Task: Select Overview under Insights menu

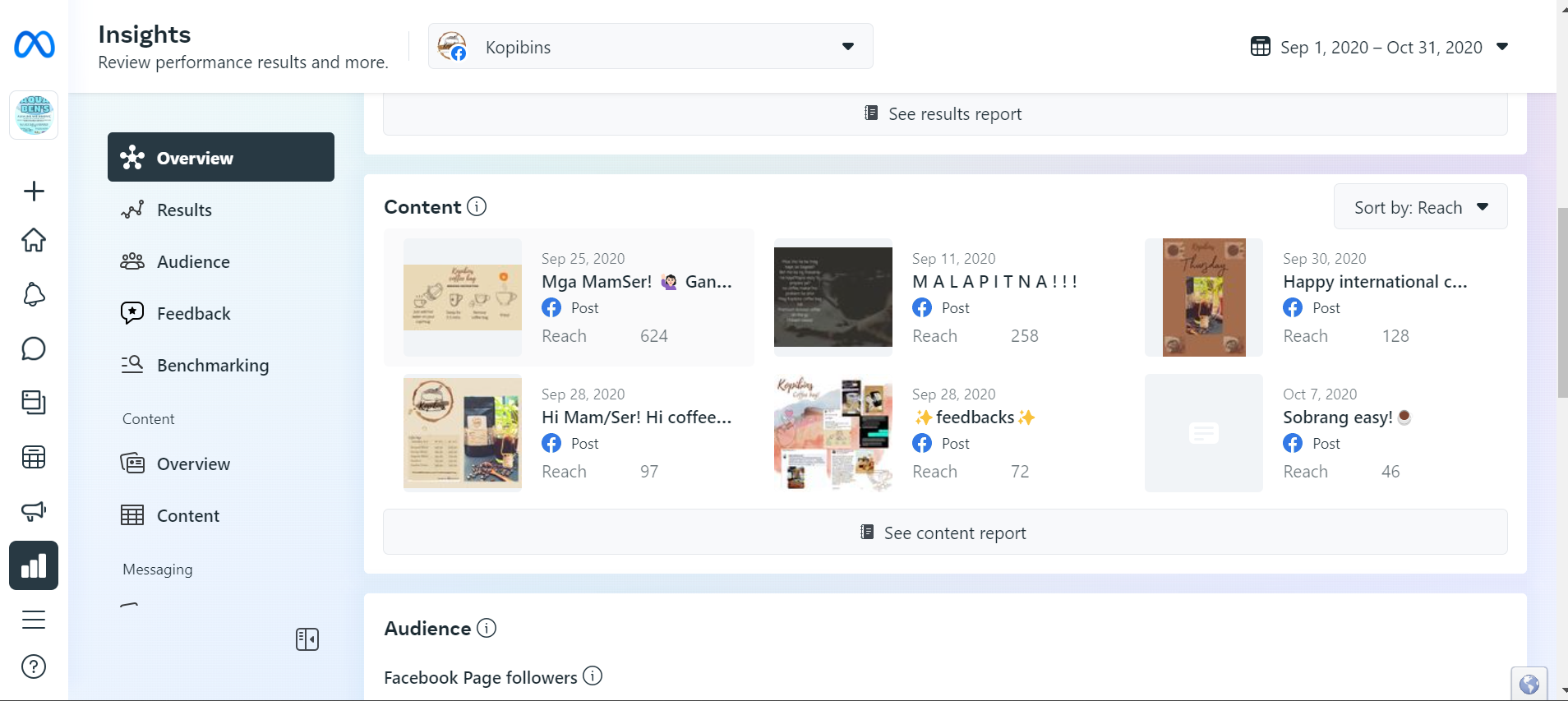Action: [221, 157]
